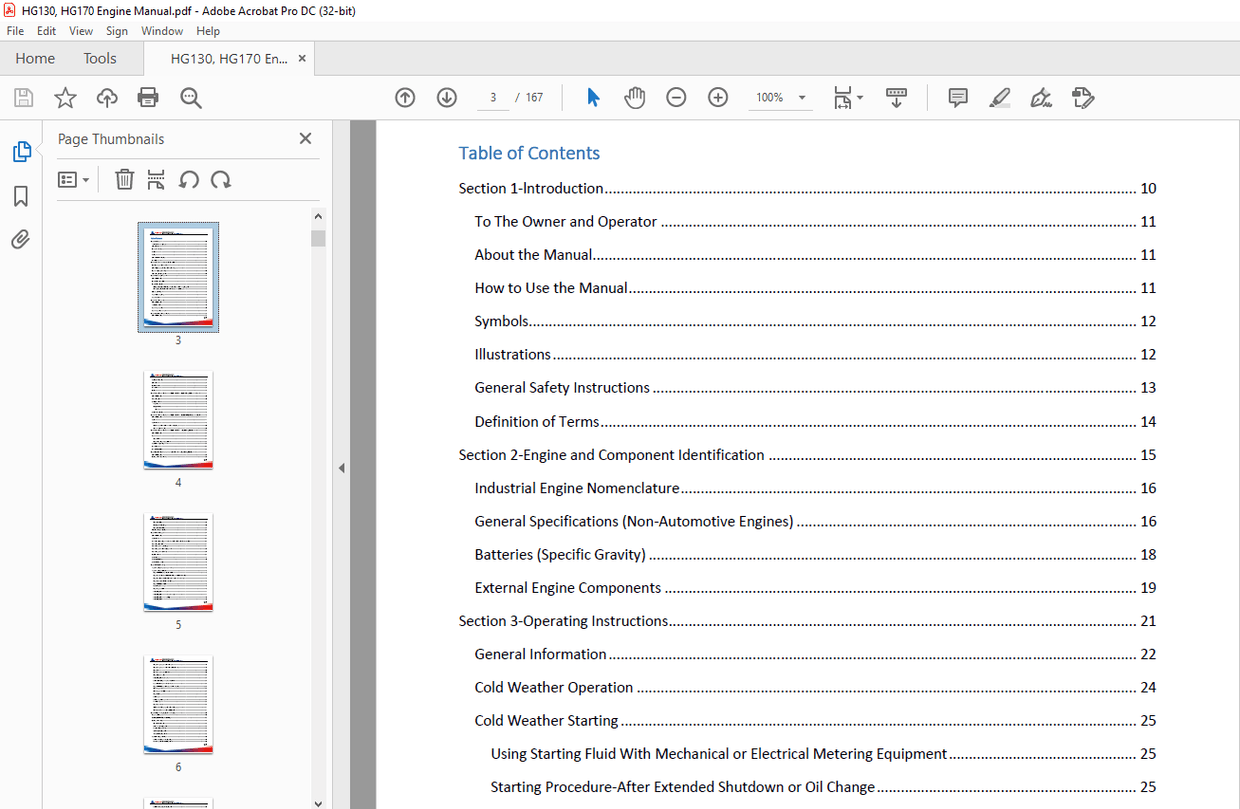Collapse the navigation pane with side arrow
1240x809 pixels.
coord(341,467)
